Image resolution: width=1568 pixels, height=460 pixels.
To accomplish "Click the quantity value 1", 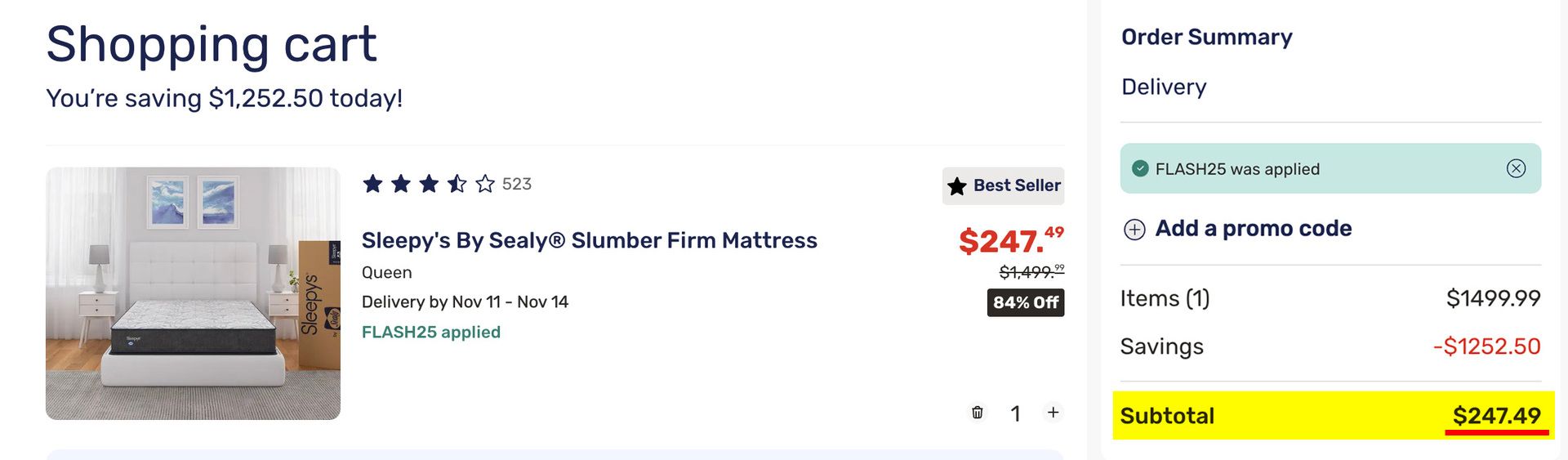I will pyautogui.click(x=1015, y=413).
